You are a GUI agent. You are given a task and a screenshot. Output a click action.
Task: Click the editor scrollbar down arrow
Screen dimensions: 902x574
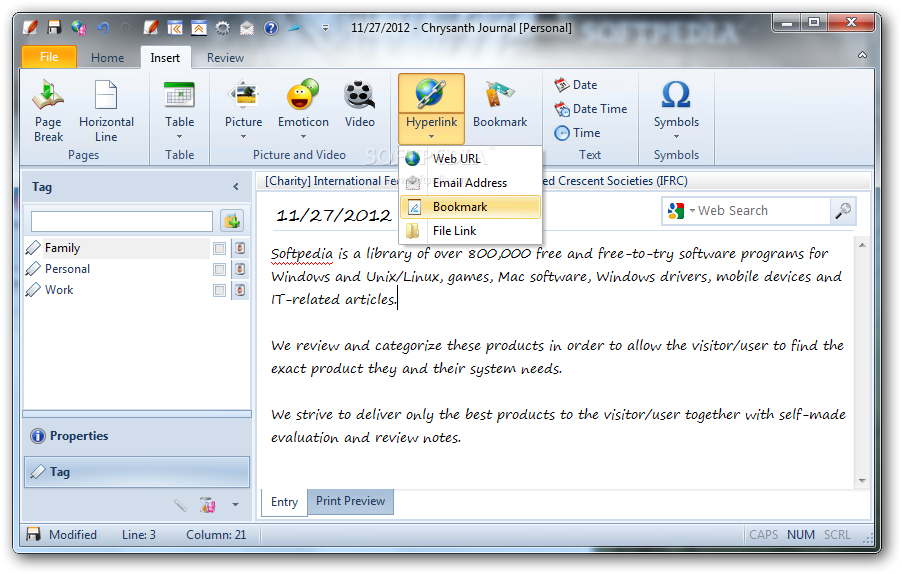[x=862, y=481]
